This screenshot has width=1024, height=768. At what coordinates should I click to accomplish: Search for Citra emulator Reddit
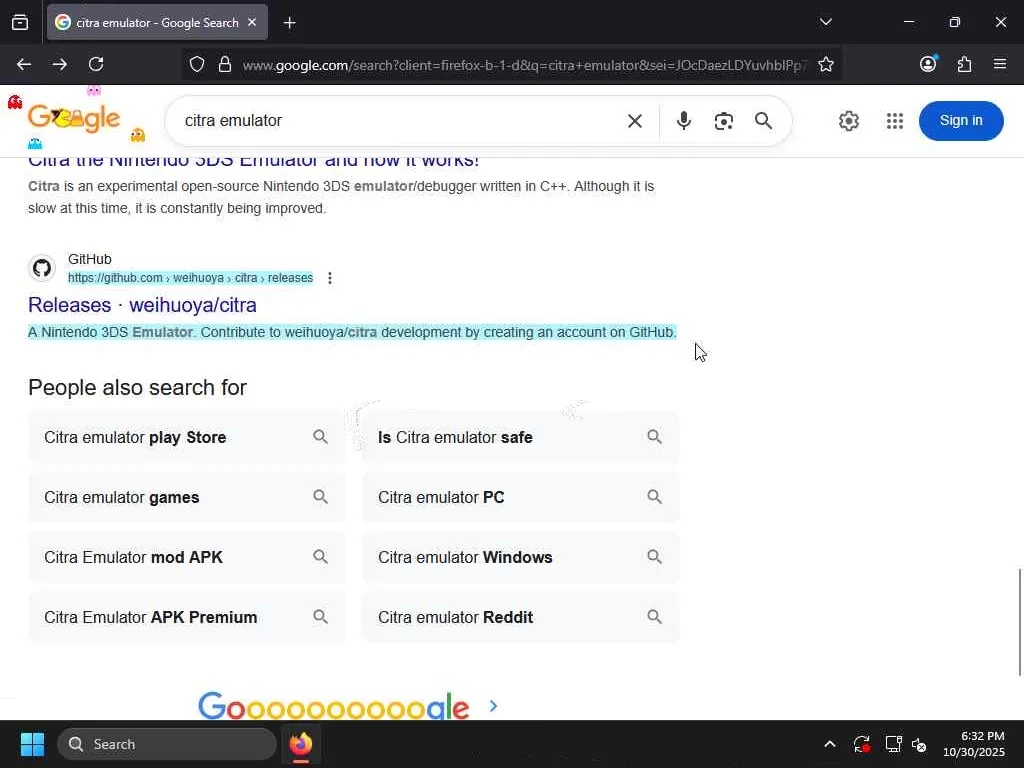520,617
